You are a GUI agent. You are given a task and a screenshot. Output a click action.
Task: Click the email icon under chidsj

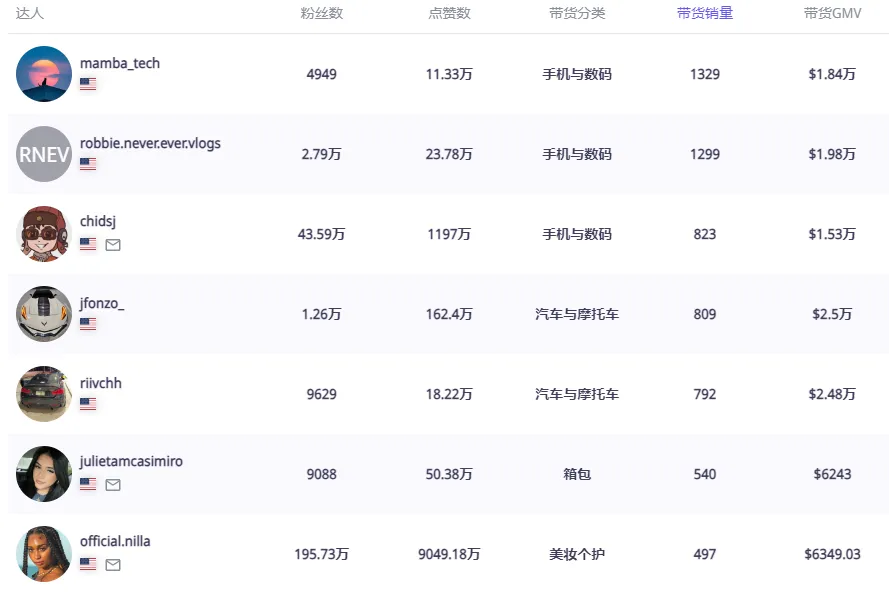(x=113, y=245)
